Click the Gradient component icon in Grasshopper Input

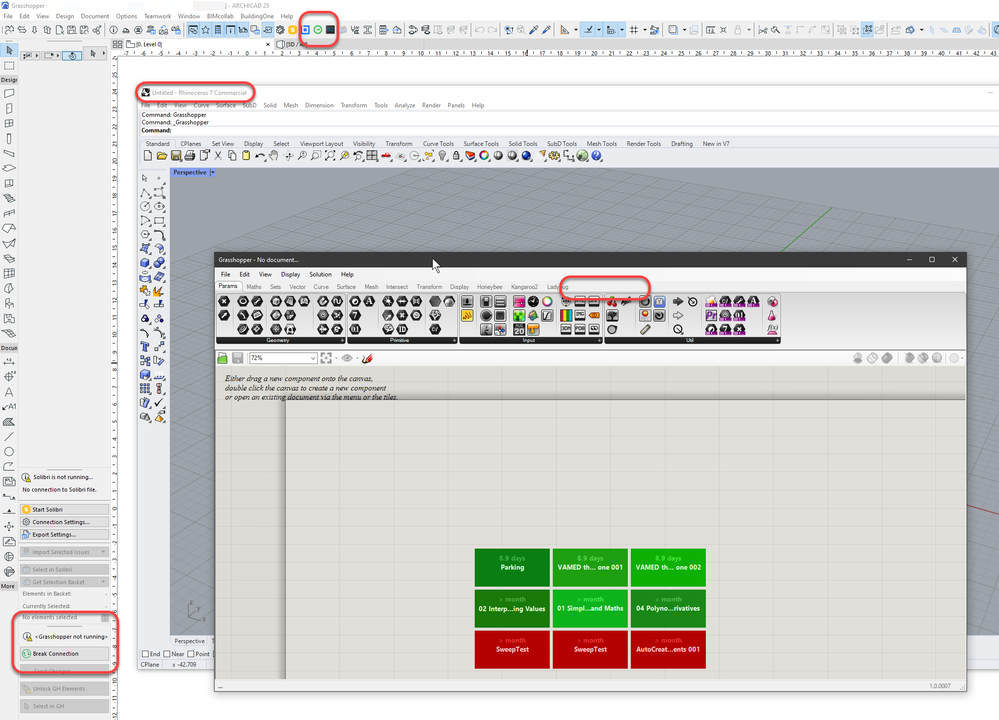[566, 315]
